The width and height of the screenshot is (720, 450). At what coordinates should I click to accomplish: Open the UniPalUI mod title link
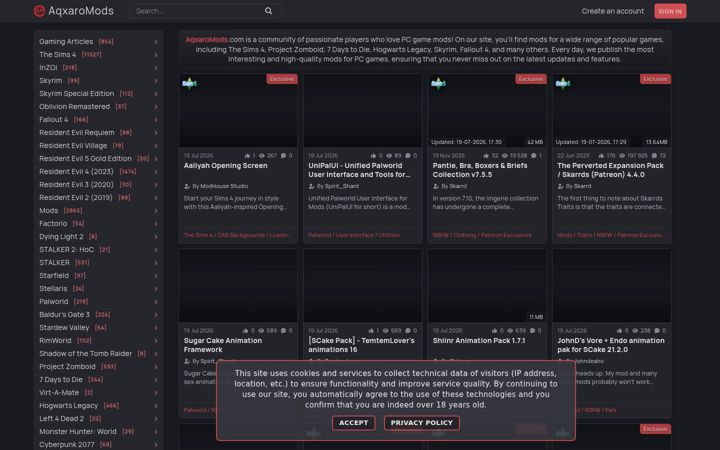(x=359, y=170)
